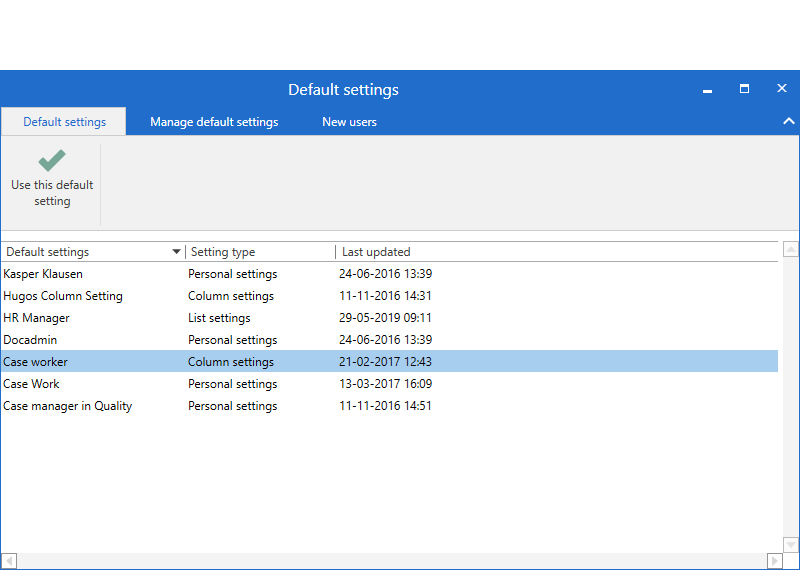Click the highlighted Case worker row
Viewport: 800px width, 570px height.
36,362
